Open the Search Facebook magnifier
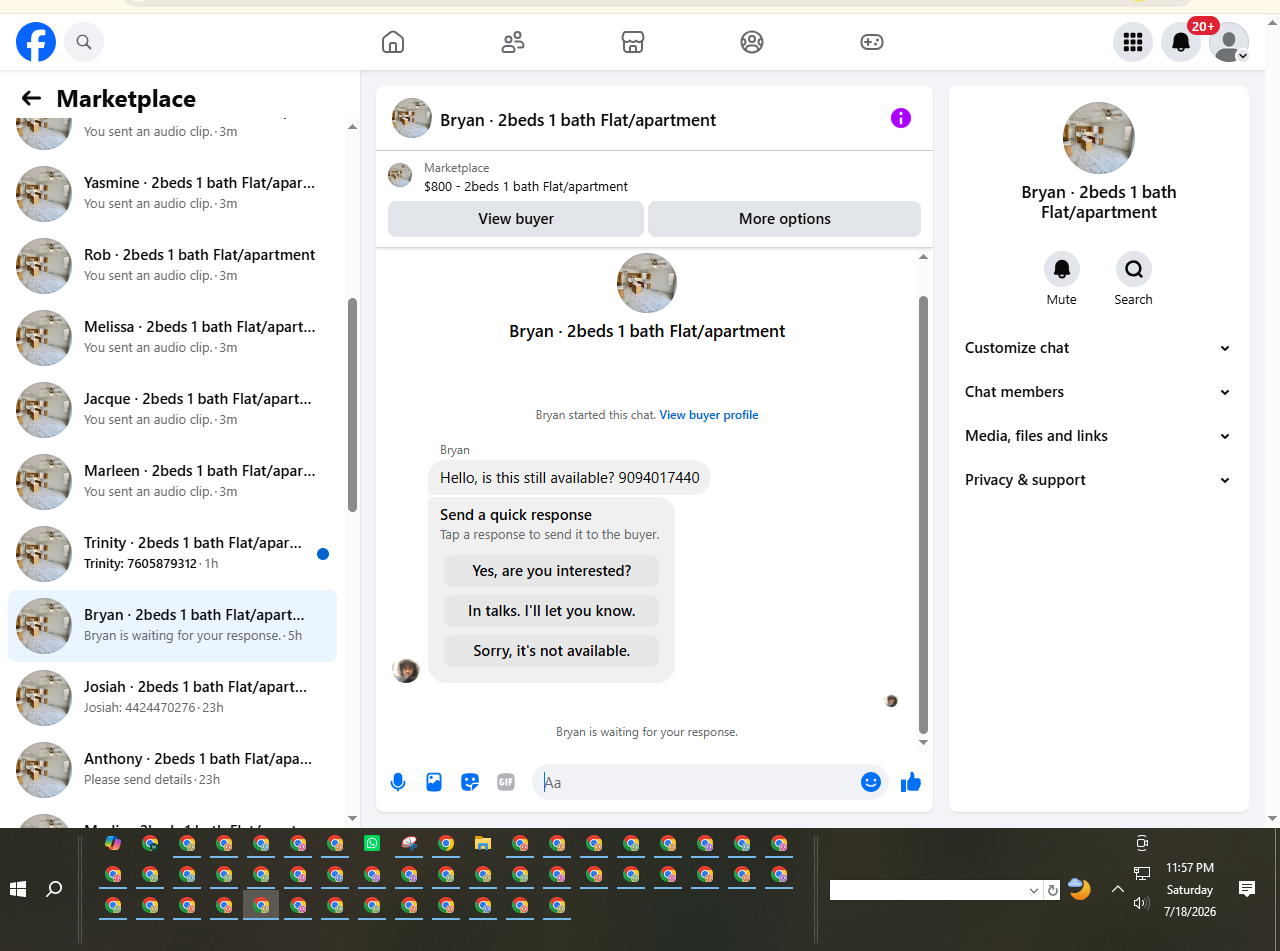Viewport: 1280px width, 951px height. (x=84, y=42)
